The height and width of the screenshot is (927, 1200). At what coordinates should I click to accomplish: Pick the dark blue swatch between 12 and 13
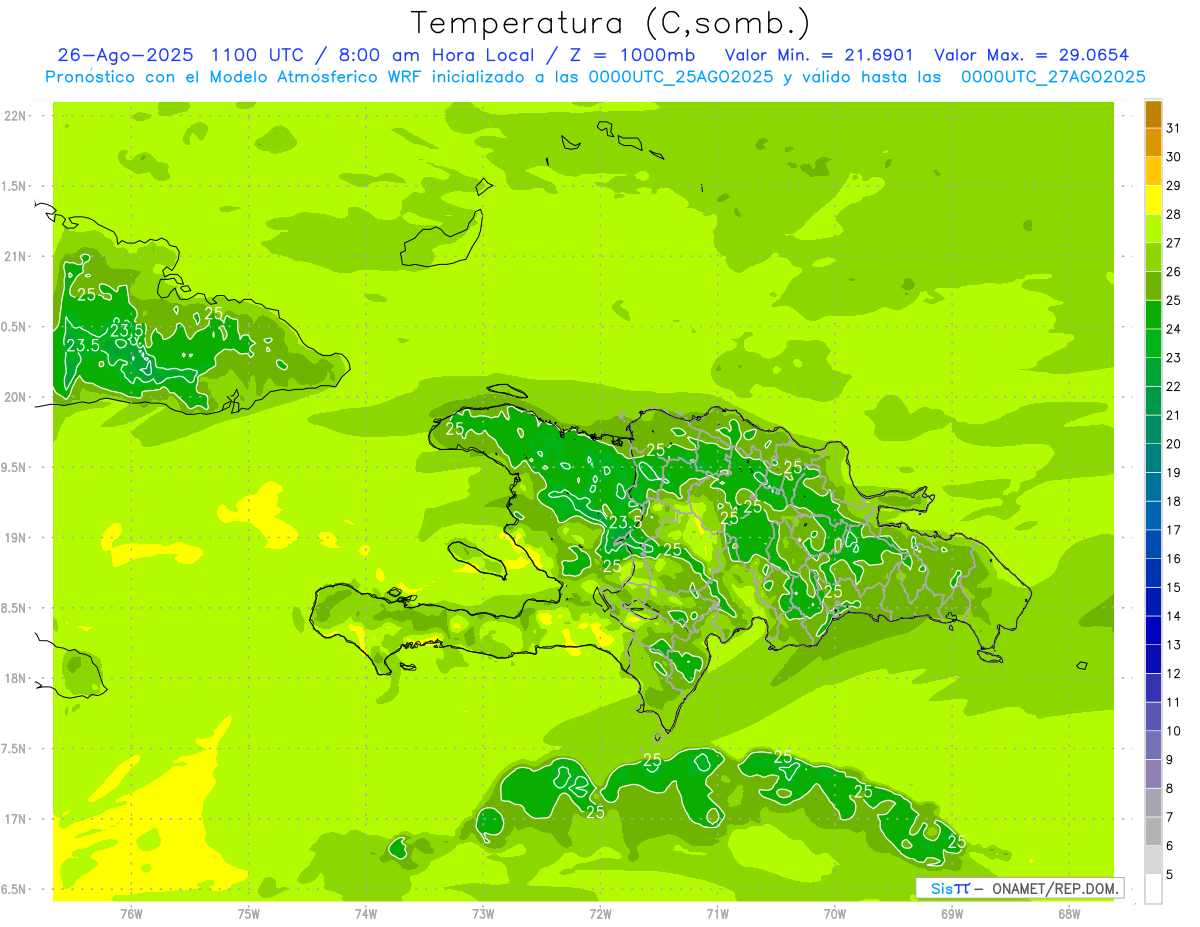(1153, 659)
